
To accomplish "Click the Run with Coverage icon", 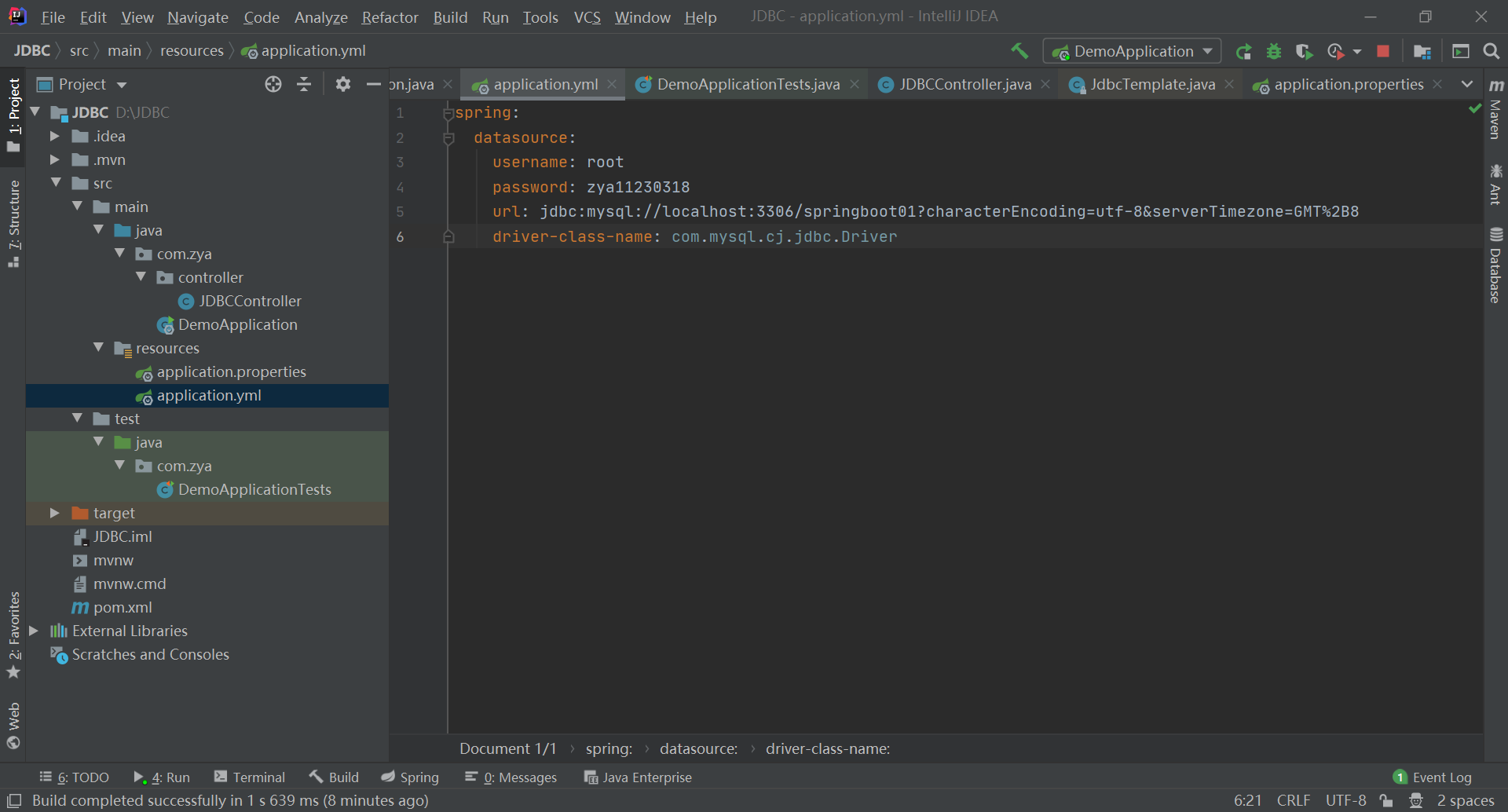I will (x=1304, y=52).
